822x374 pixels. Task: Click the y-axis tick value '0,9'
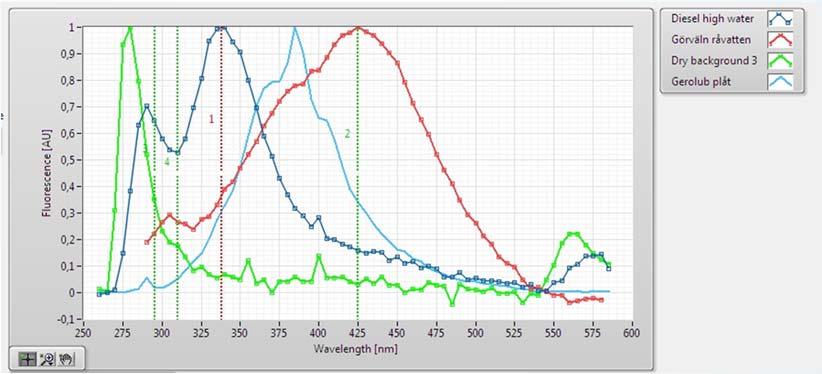pyautogui.click(x=69, y=54)
